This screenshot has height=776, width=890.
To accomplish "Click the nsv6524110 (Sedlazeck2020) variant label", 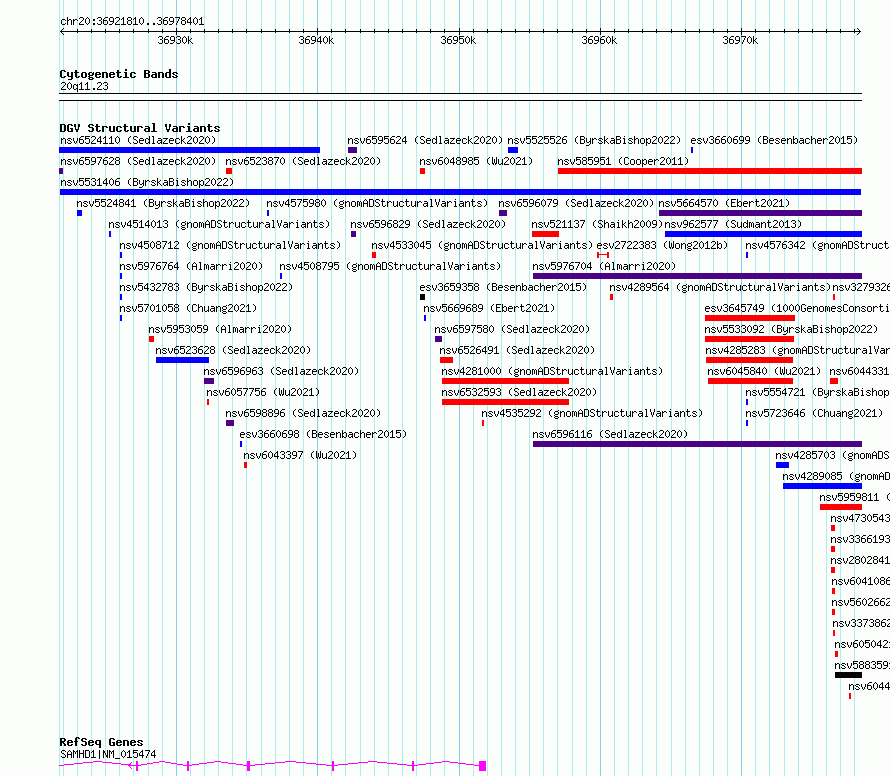I will pyautogui.click(x=138, y=140).
